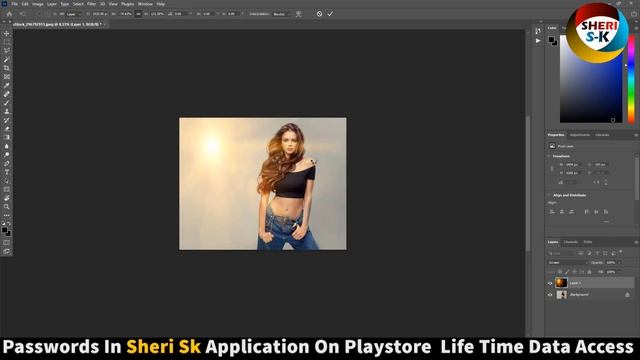Select the History Brush tool

7,120
